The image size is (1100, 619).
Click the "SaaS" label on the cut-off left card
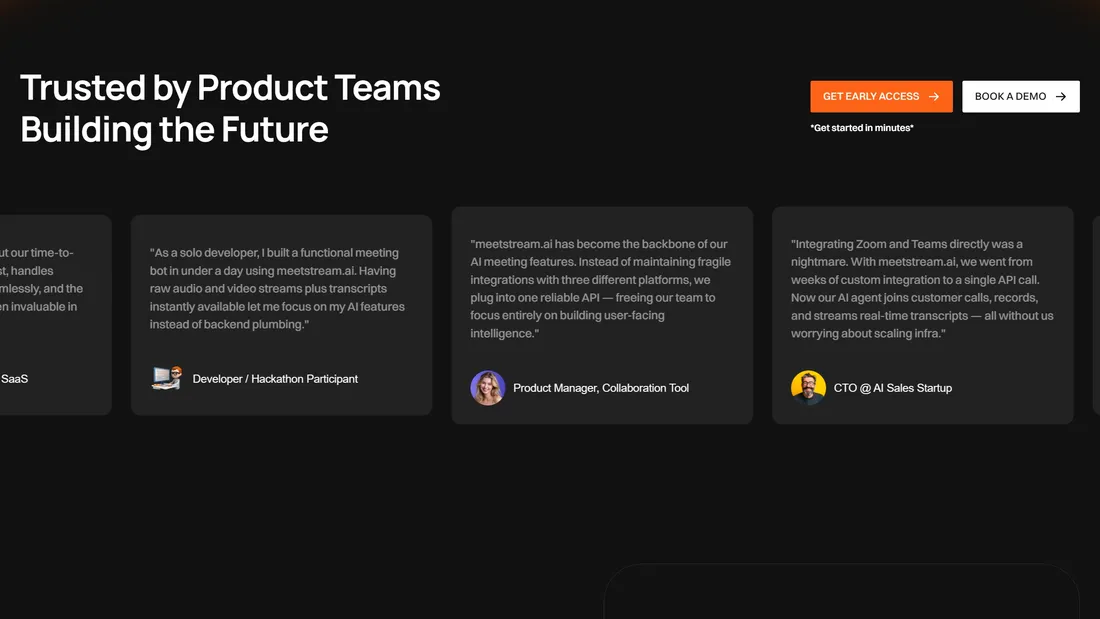(x=14, y=379)
